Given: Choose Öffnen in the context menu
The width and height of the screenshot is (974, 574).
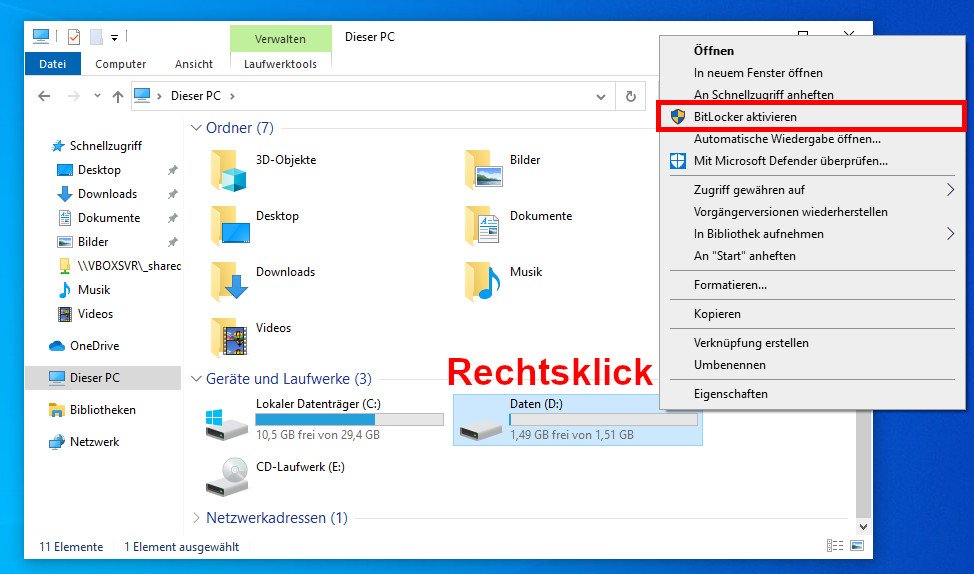Looking at the screenshot, I should (x=812, y=51).
